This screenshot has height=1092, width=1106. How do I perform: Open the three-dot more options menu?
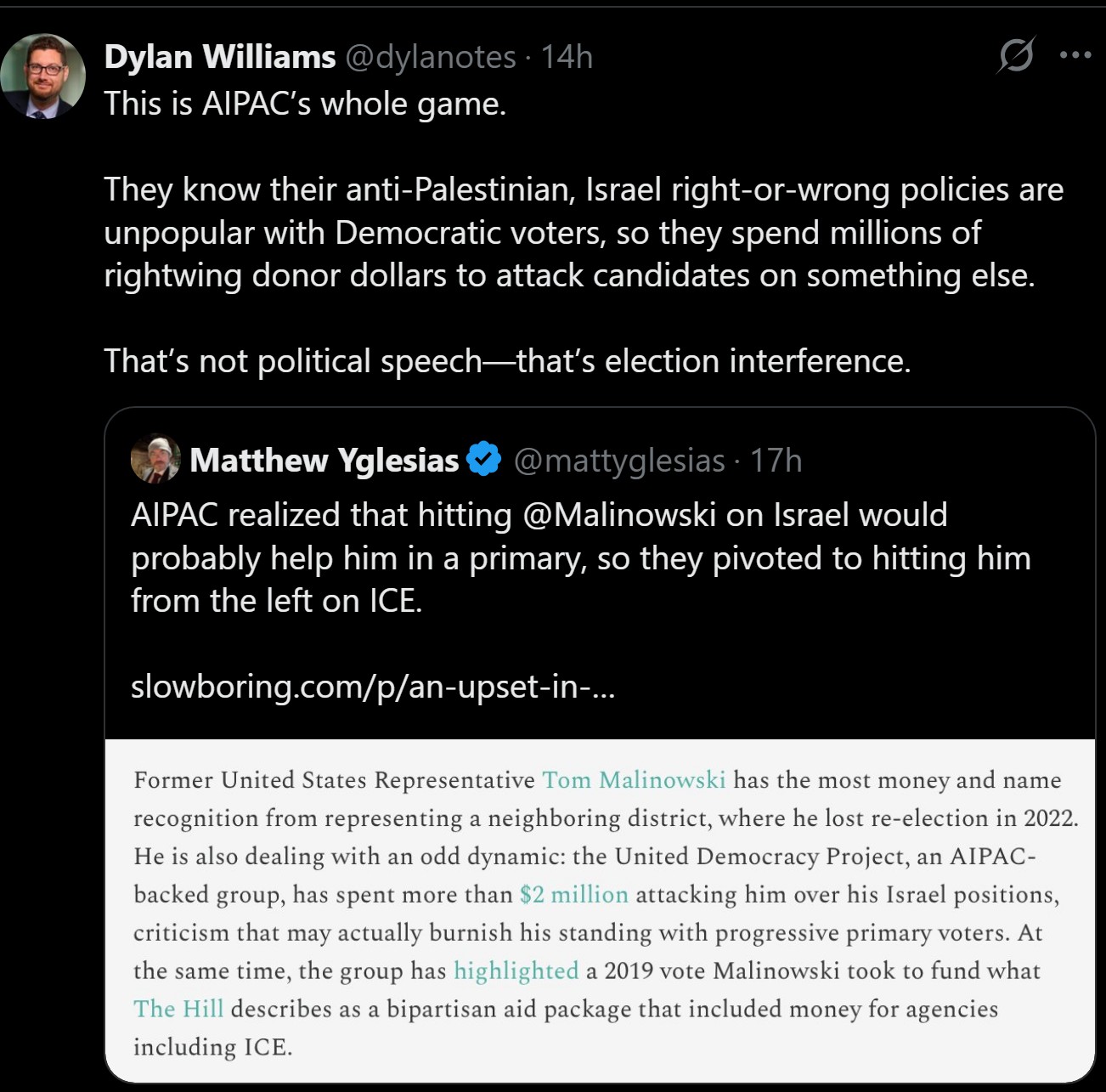click(x=1075, y=56)
